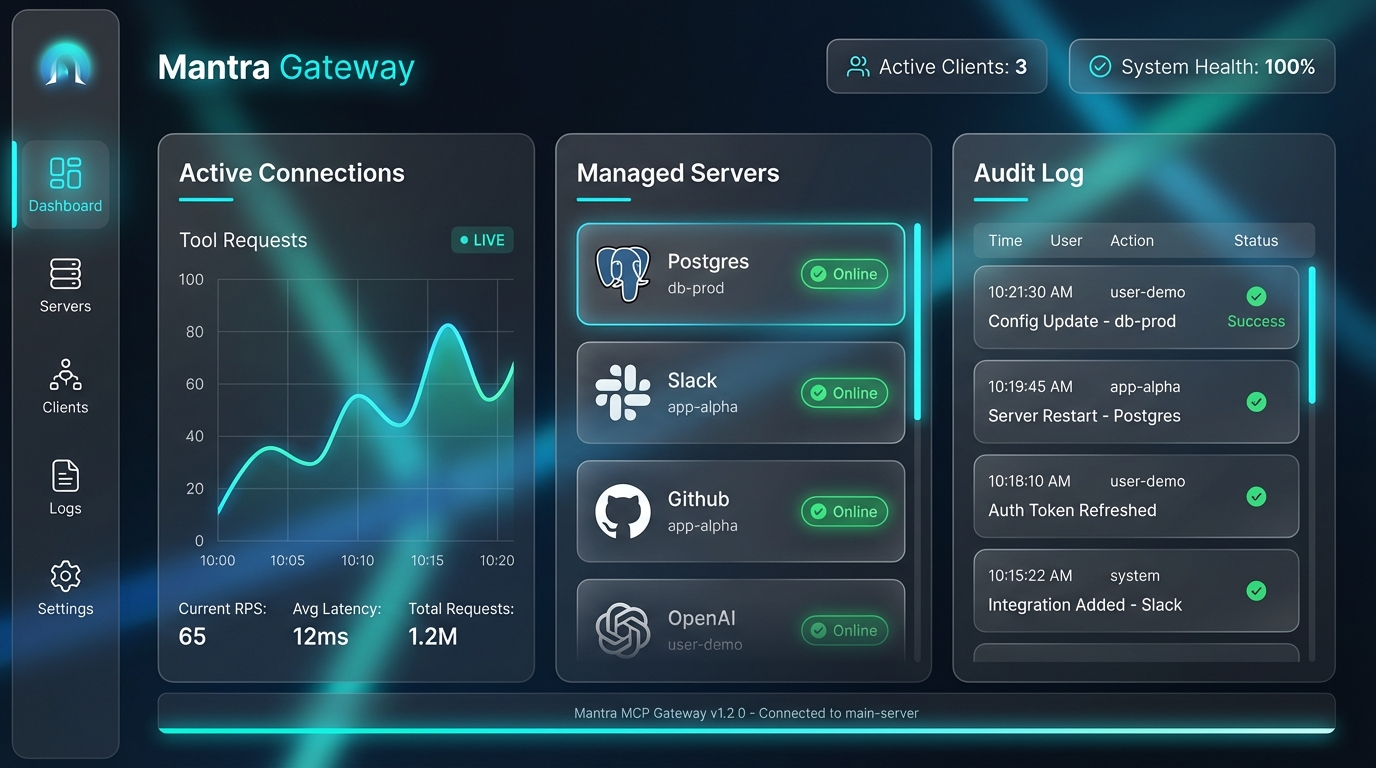This screenshot has height=768, width=1376.
Task: Click the System Health 100% indicator
Action: [x=1201, y=66]
